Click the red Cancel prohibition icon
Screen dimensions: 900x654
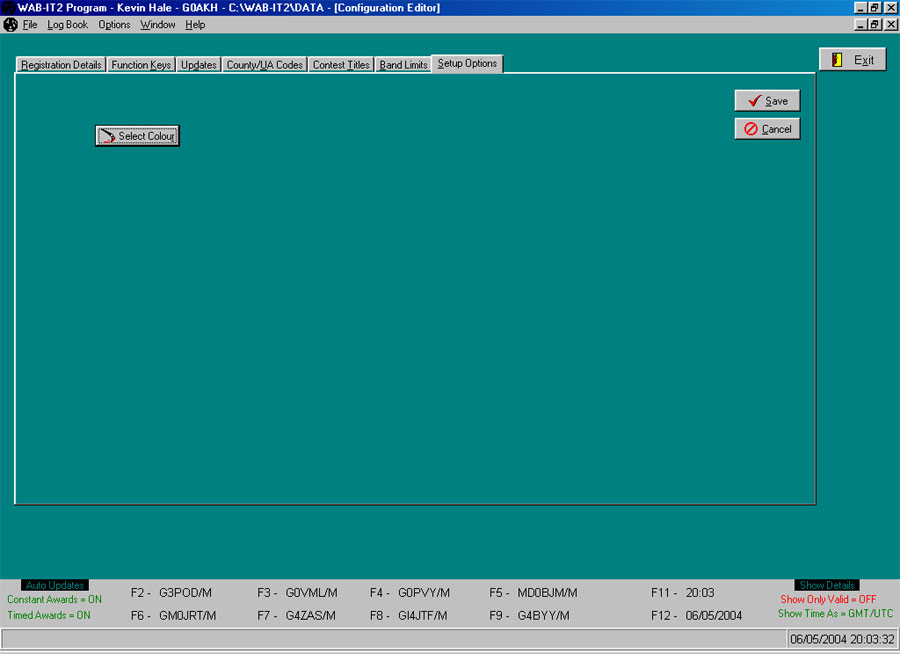751,128
